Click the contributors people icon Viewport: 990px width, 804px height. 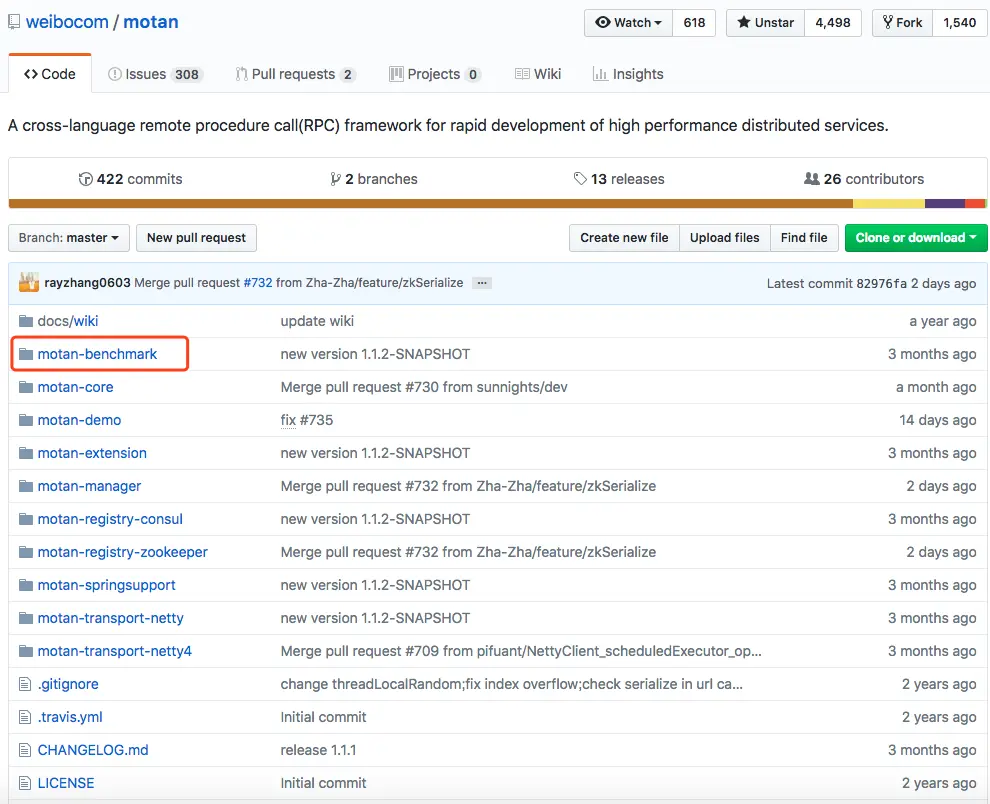click(x=811, y=179)
